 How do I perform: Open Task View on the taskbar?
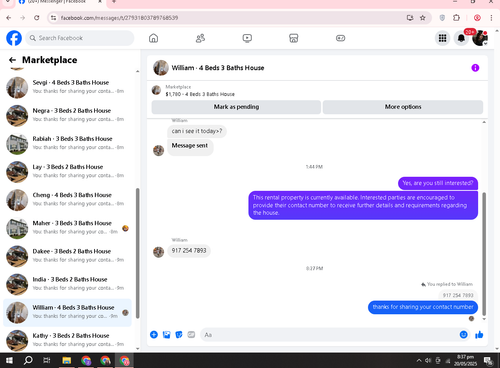[47, 360]
